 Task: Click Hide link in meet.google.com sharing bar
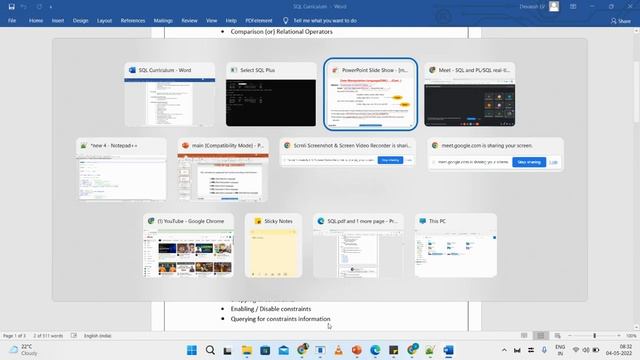point(553,162)
